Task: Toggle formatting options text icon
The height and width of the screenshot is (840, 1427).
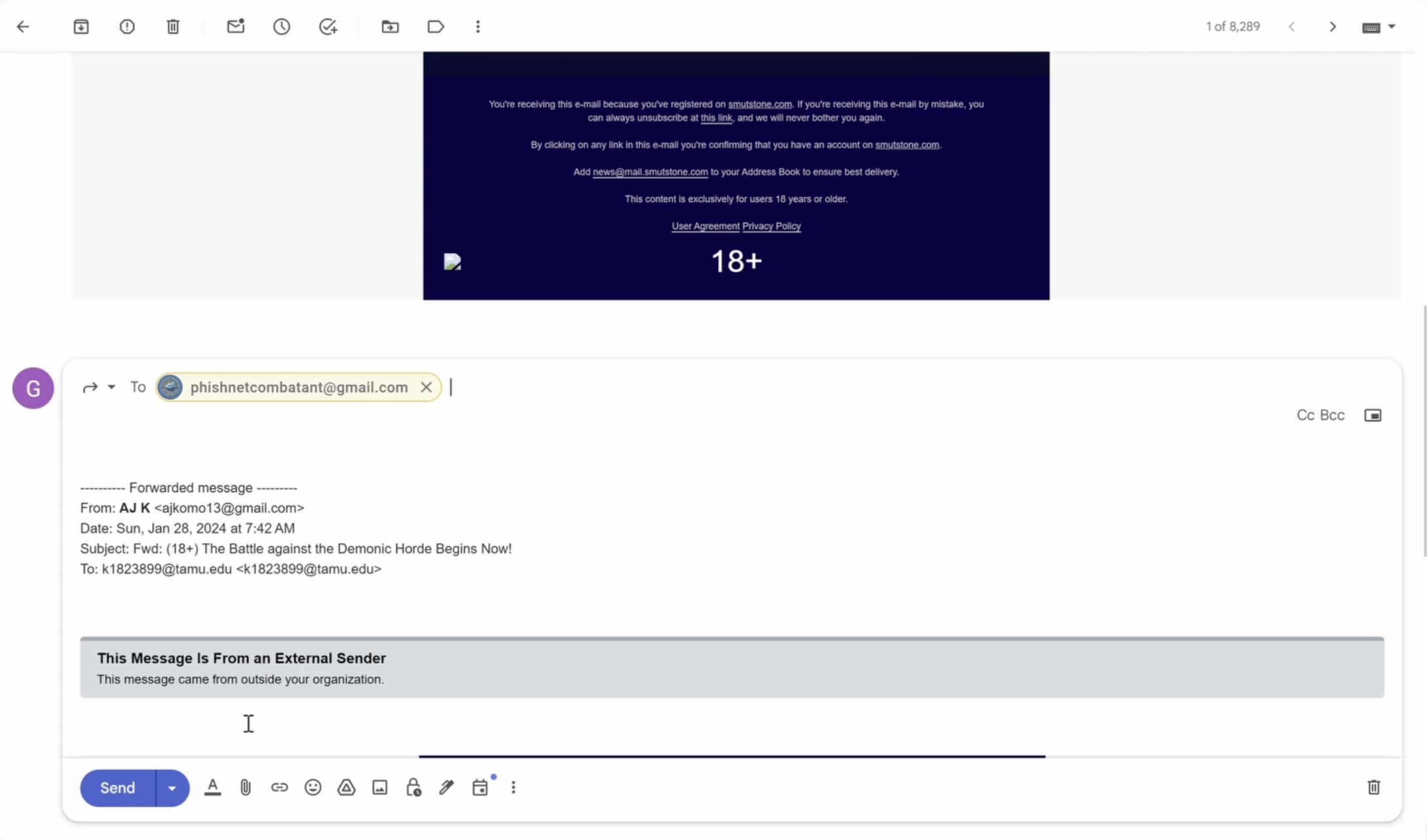Action: click(x=213, y=788)
